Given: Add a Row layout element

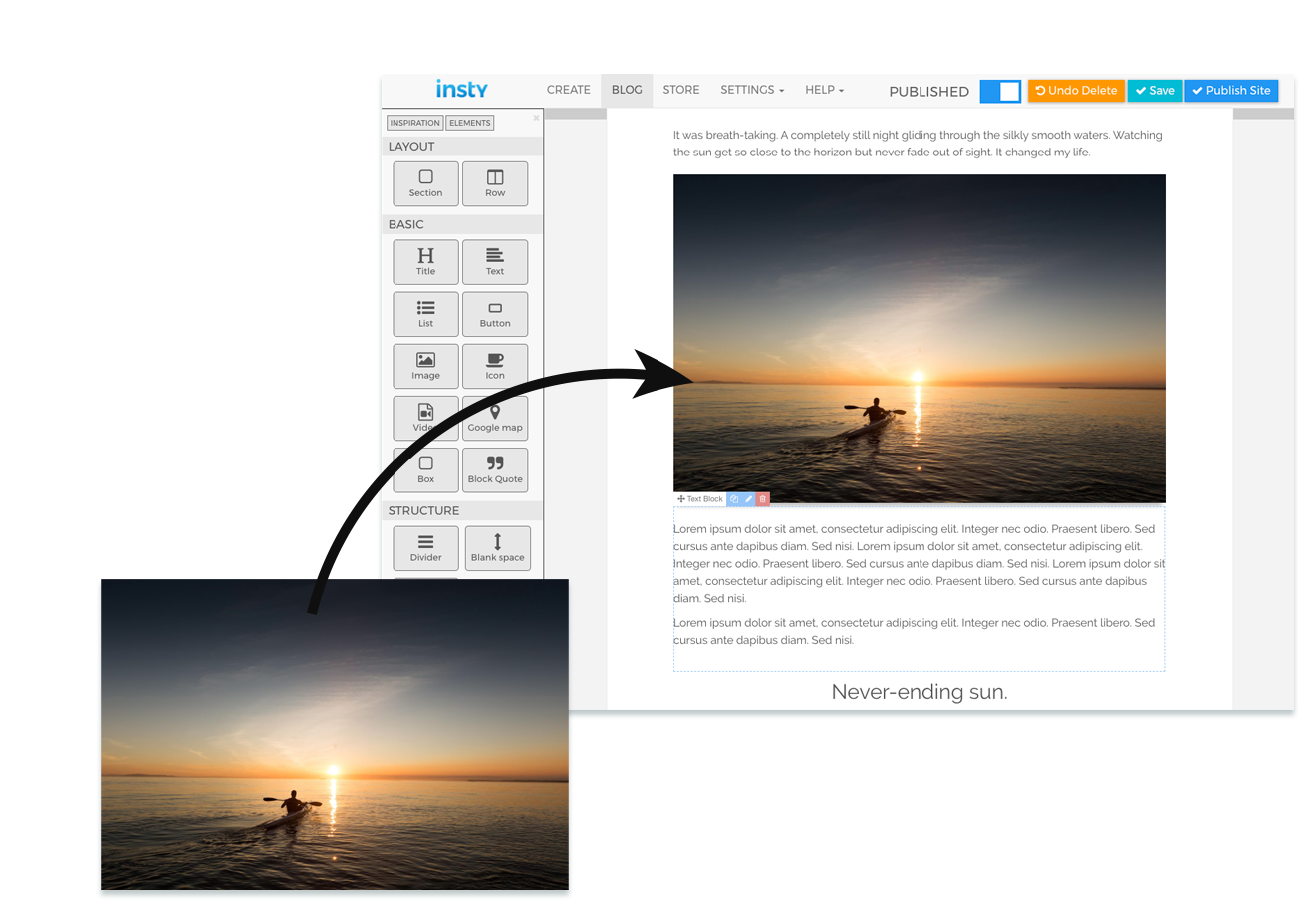Looking at the screenshot, I should pos(495,183).
